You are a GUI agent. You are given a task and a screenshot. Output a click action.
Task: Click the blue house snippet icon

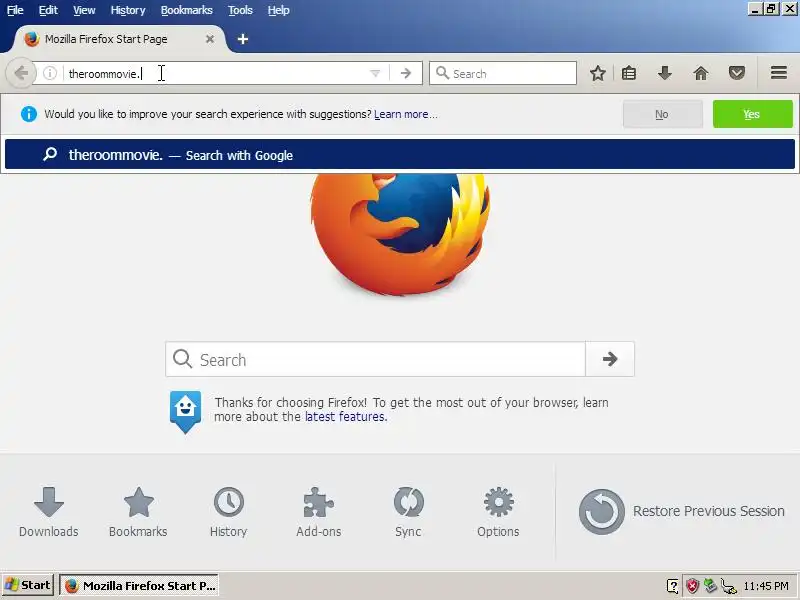(185, 412)
